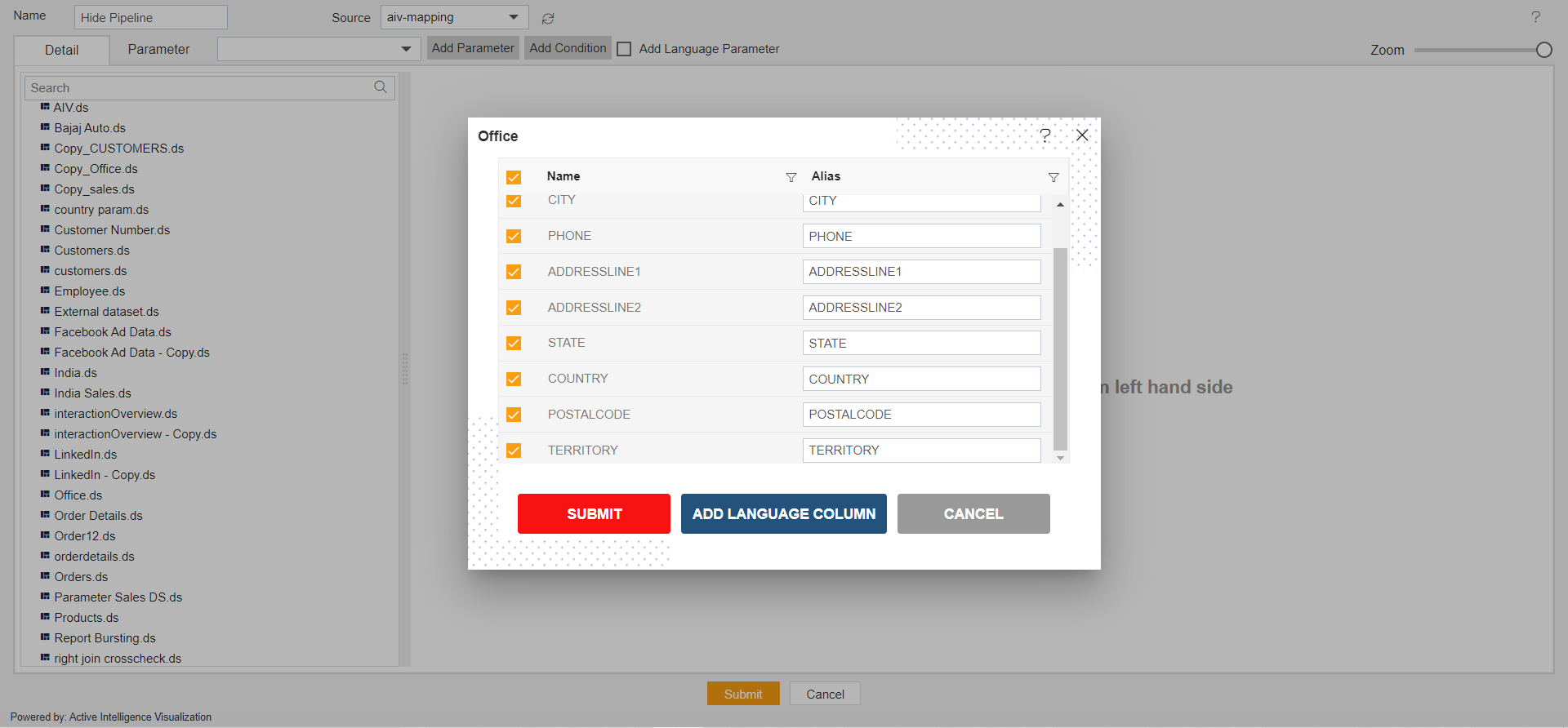Select country param.ds in the list
1568x728 pixels.
click(101, 210)
